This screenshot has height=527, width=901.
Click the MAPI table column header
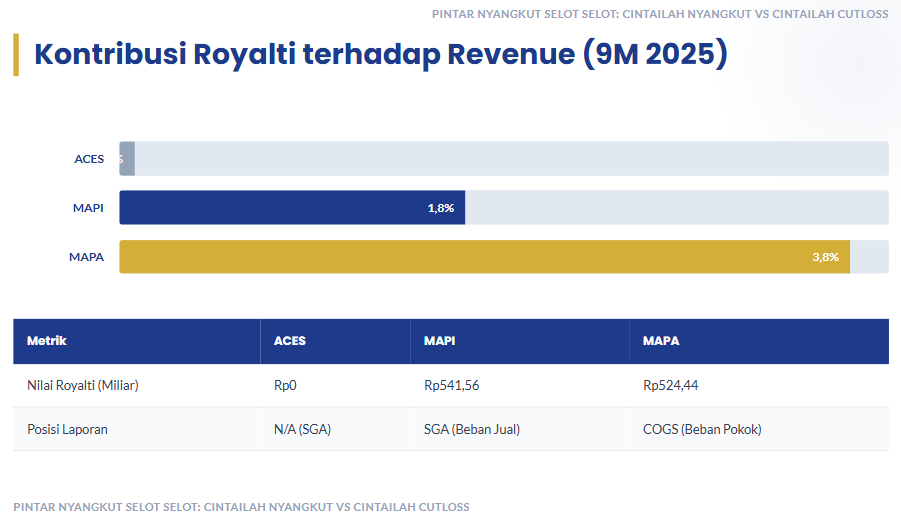pos(440,341)
